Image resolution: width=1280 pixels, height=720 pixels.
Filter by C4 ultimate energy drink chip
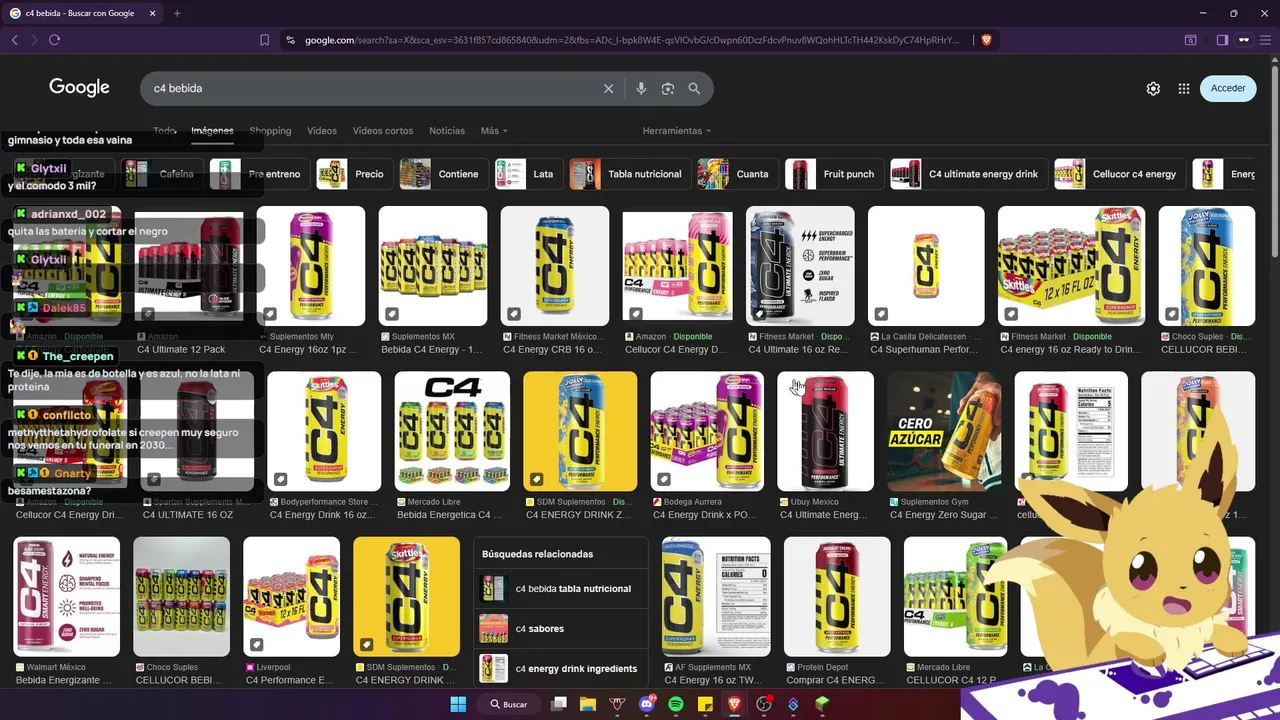tap(968, 174)
